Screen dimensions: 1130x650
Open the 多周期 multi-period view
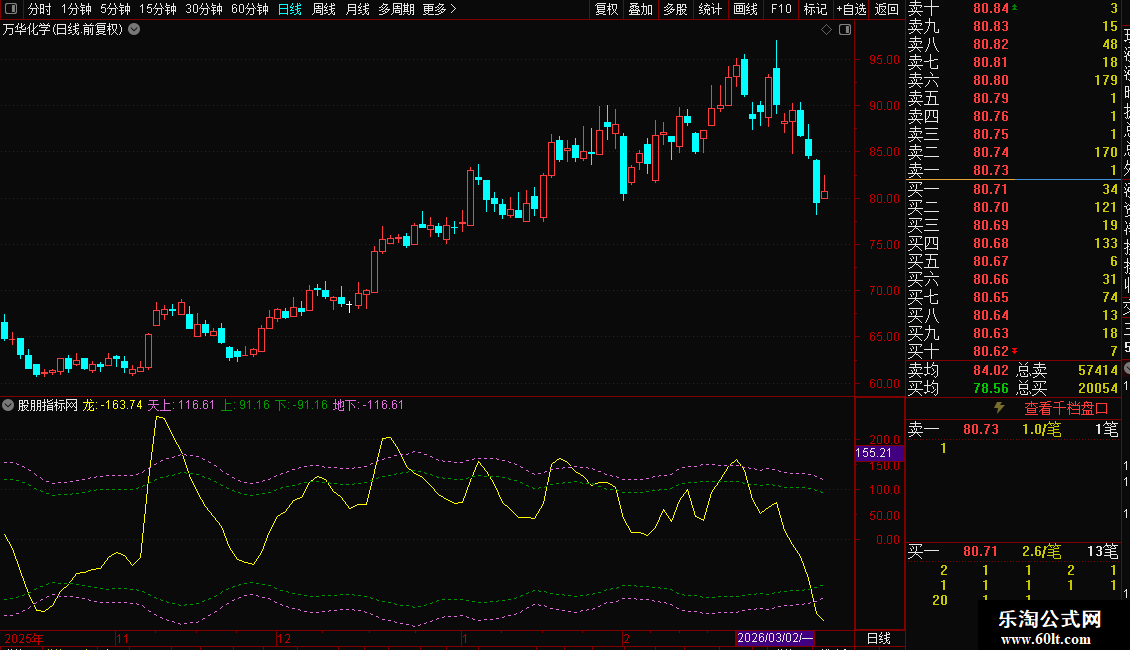point(396,9)
